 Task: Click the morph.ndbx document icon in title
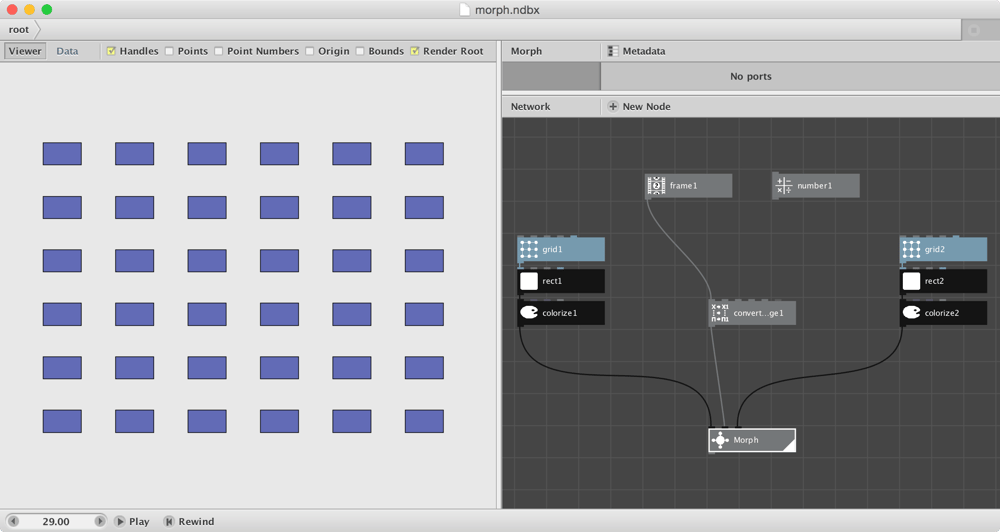click(465, 10)
